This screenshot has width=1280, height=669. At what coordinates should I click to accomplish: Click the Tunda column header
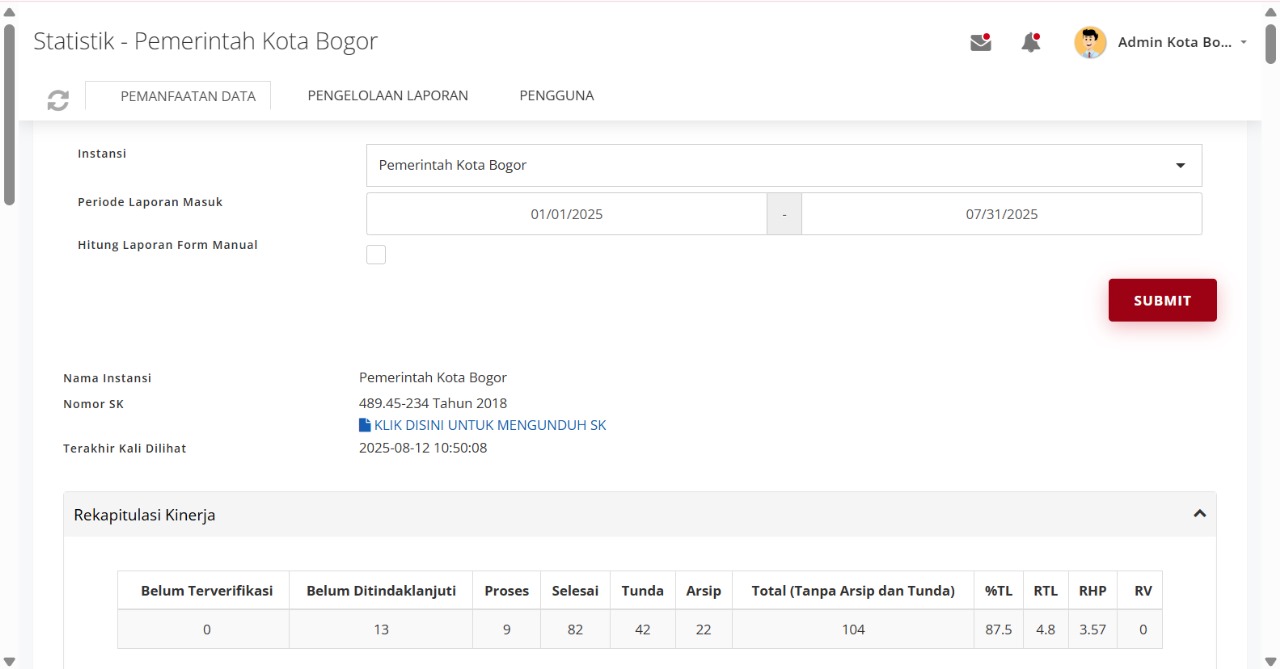tap(642, 590)
